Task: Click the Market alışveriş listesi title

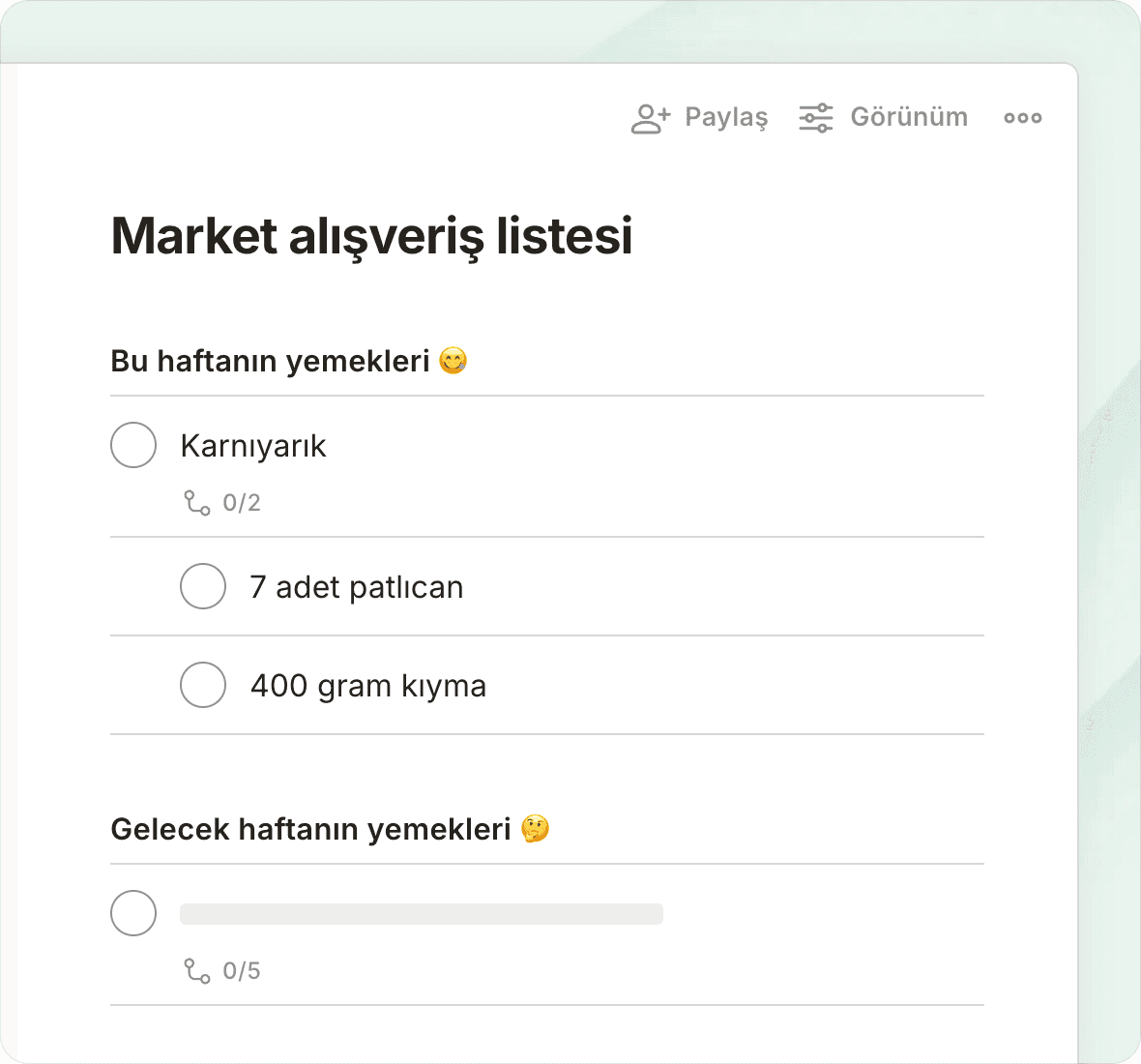Action: 371,236
